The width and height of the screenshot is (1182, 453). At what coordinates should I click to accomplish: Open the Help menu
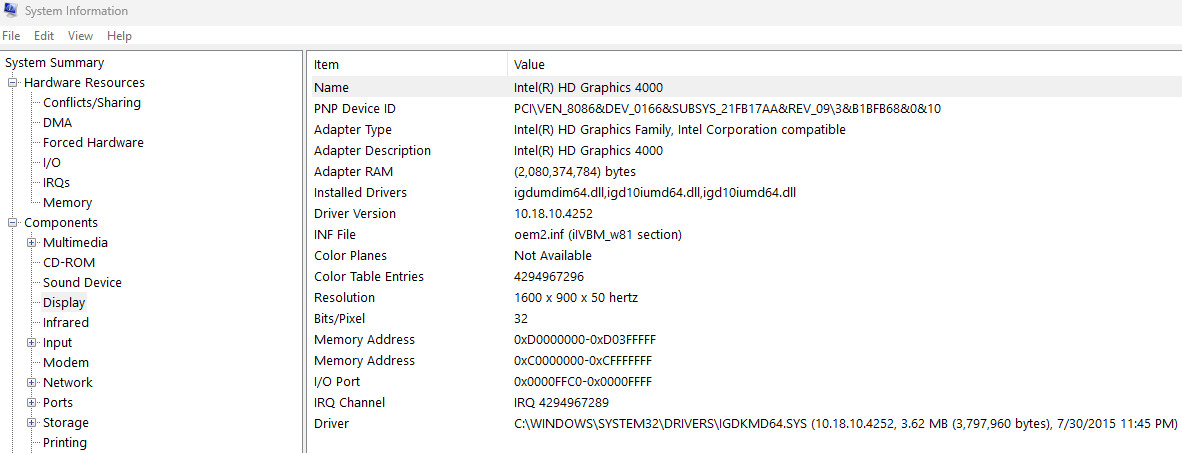click(119, 36)
